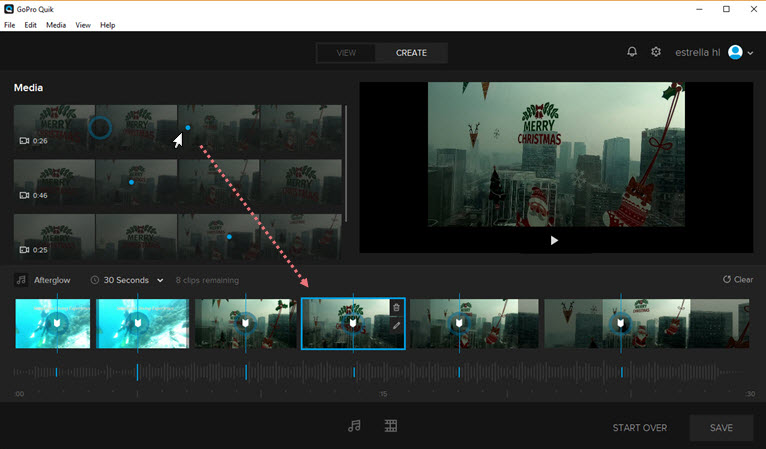The width and height of the screenshot is (766, 449).
Task: Click the film strip icon at bottom
Action: click(x=391, y=426)
